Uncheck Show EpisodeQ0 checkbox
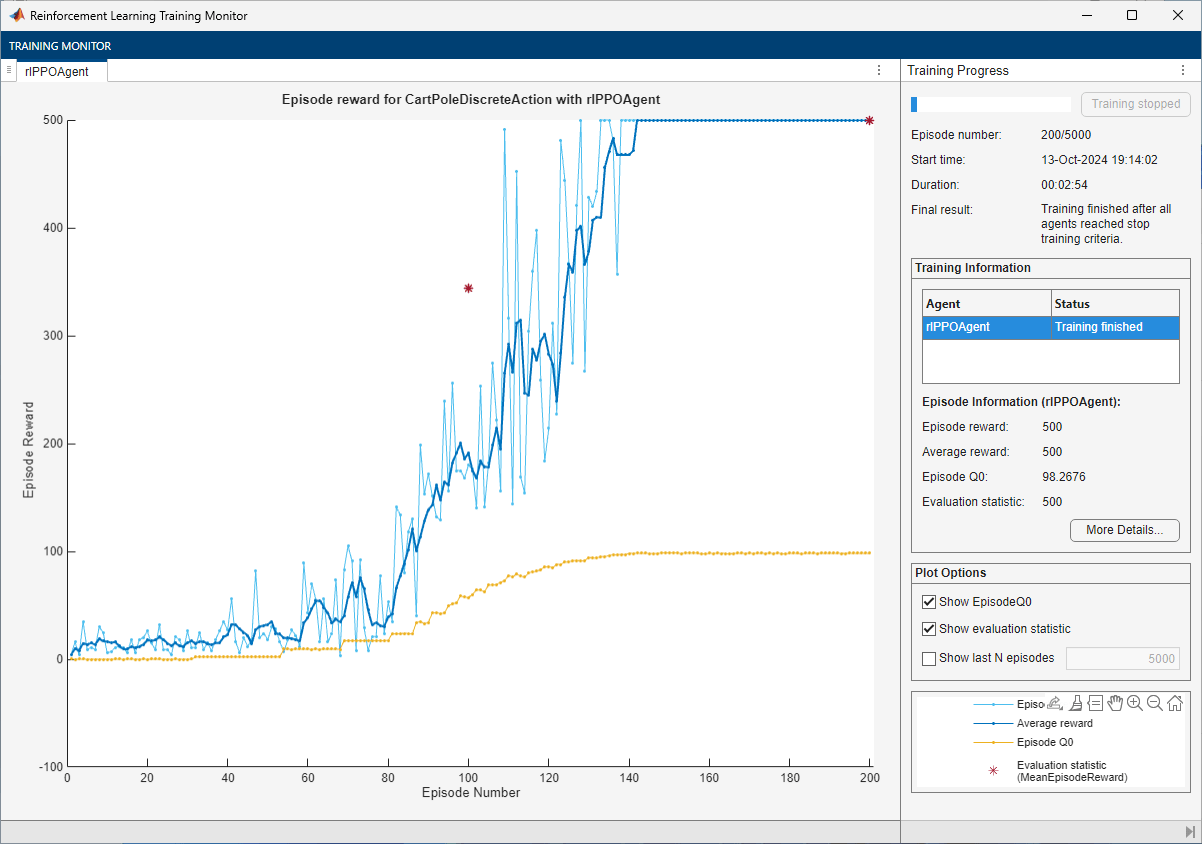The image size is (1202, 844). point(929,602)
